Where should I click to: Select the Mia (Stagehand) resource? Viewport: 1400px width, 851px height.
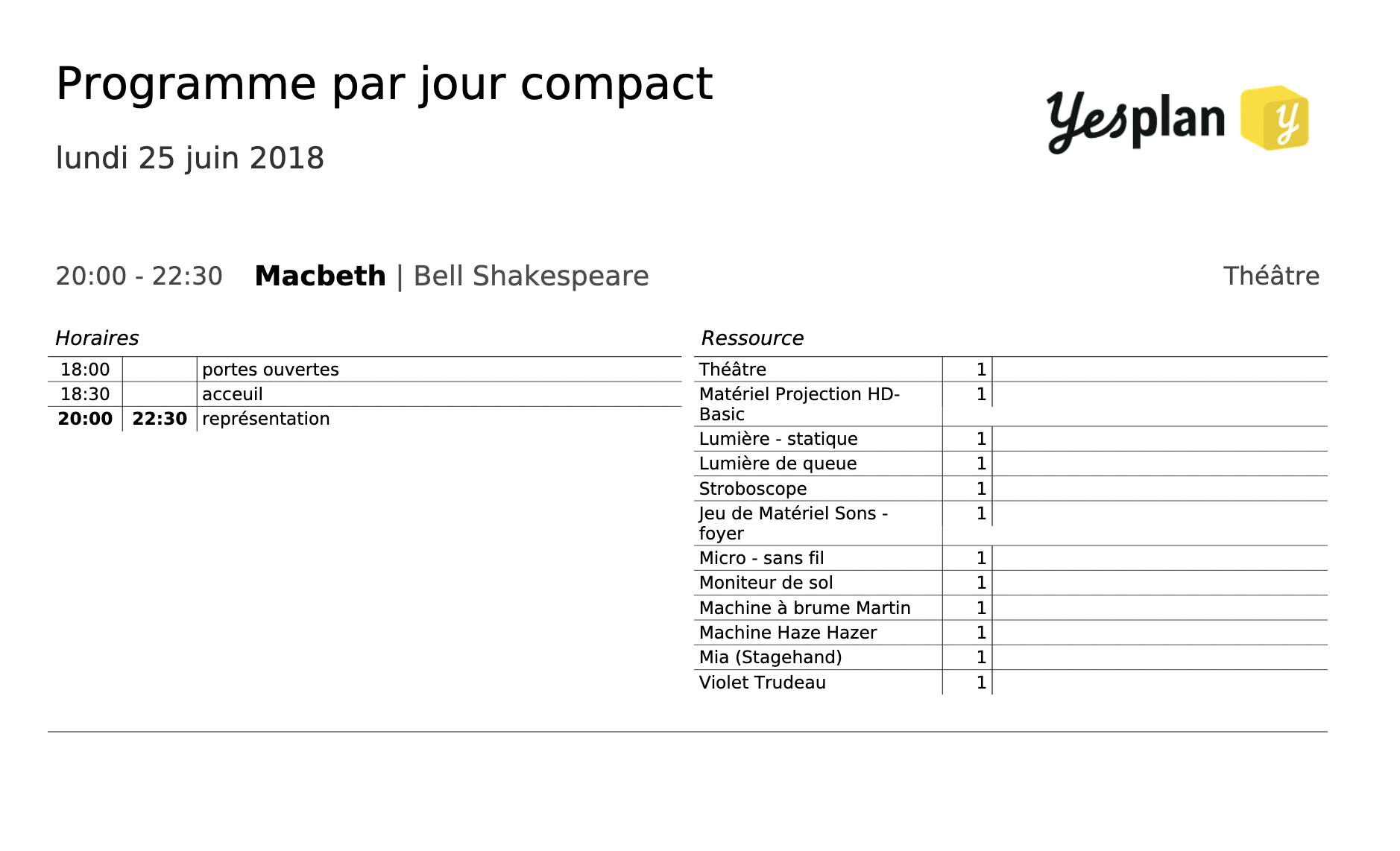click(x=770, y=657)
